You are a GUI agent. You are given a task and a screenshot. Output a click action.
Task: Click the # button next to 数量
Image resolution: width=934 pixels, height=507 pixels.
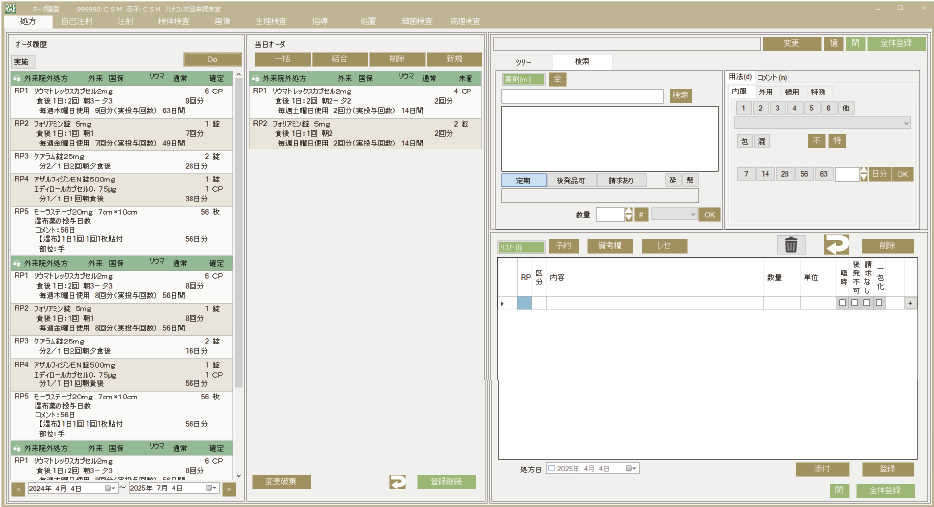tap(641, 214)
